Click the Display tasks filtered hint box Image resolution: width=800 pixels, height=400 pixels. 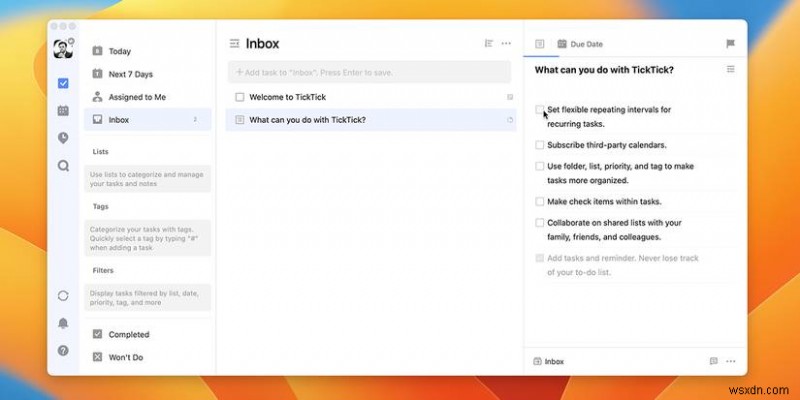147,297
